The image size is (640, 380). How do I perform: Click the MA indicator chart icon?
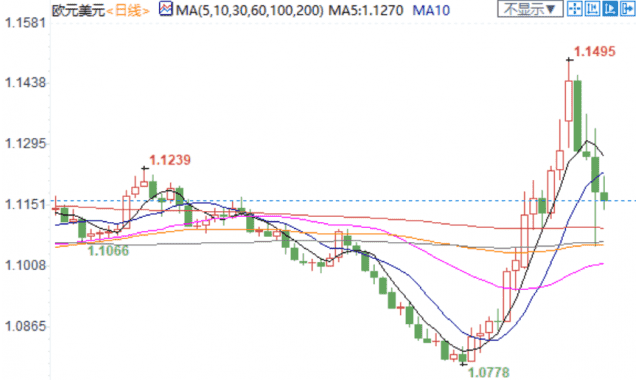point(166,9)
